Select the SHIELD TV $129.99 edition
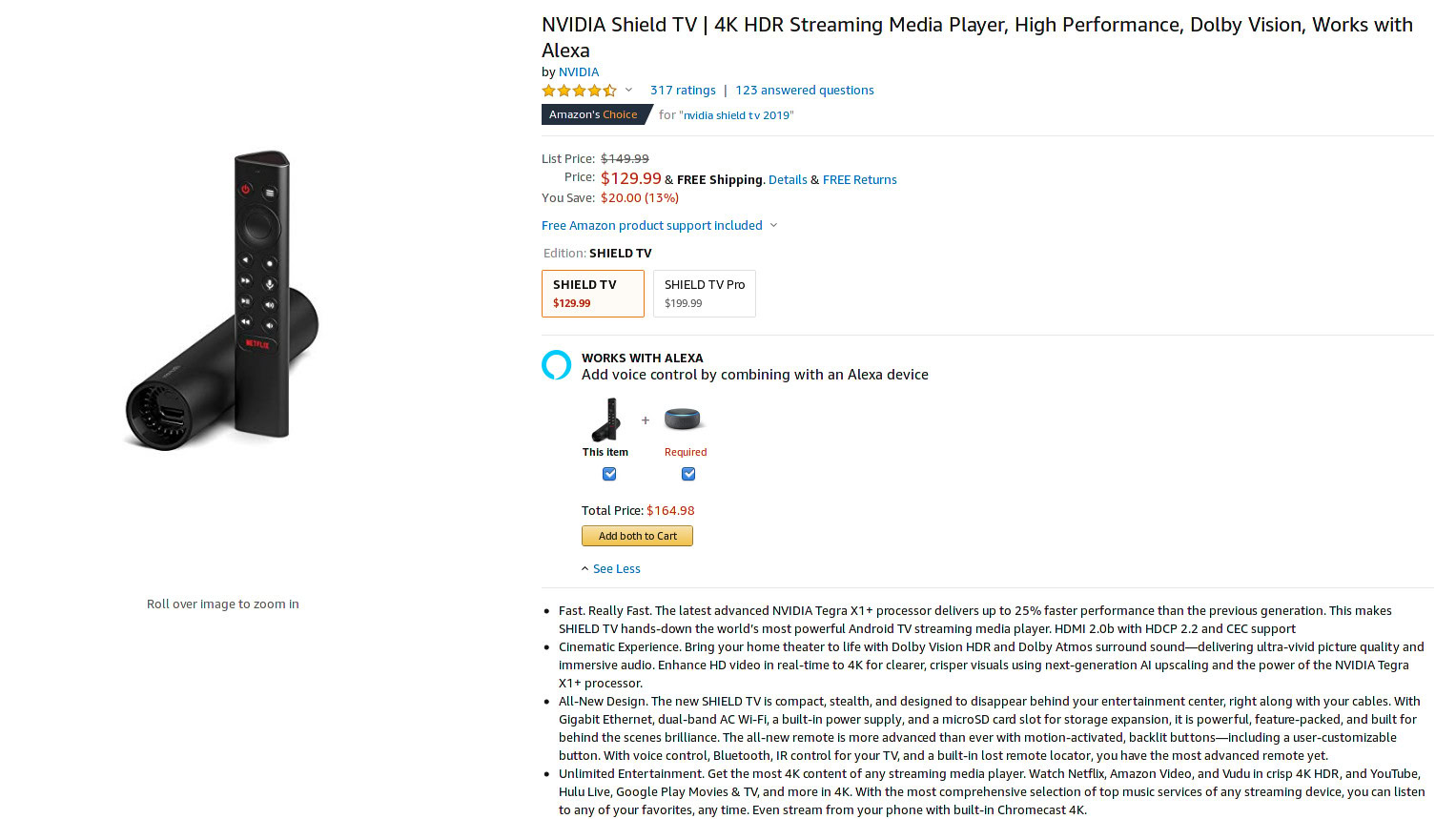1456x819 pixels. 592,293
